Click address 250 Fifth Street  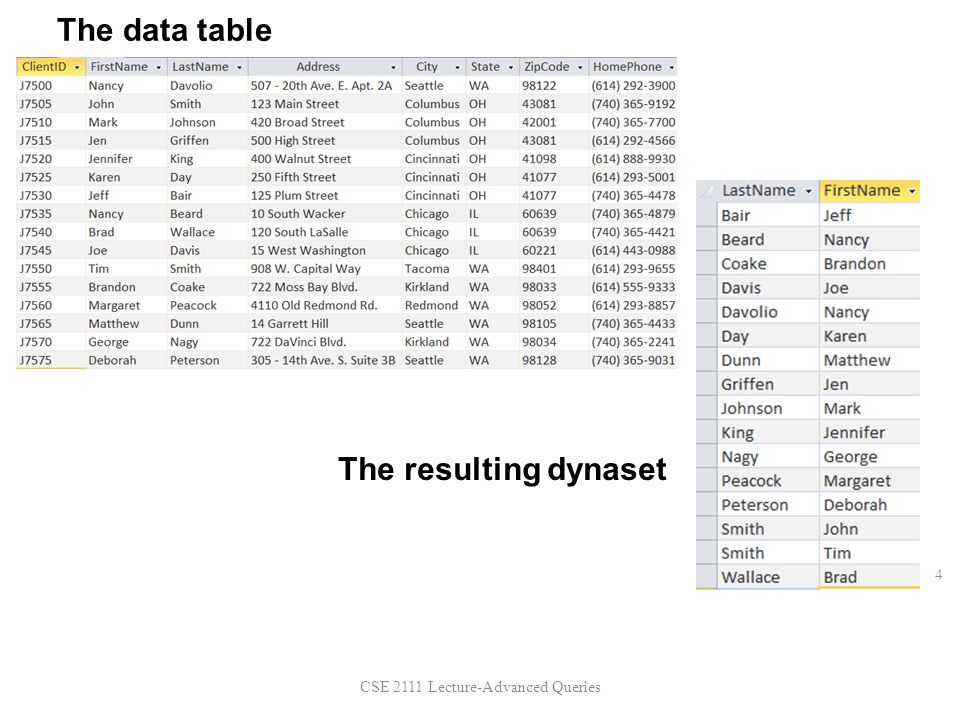coord(293,178)
